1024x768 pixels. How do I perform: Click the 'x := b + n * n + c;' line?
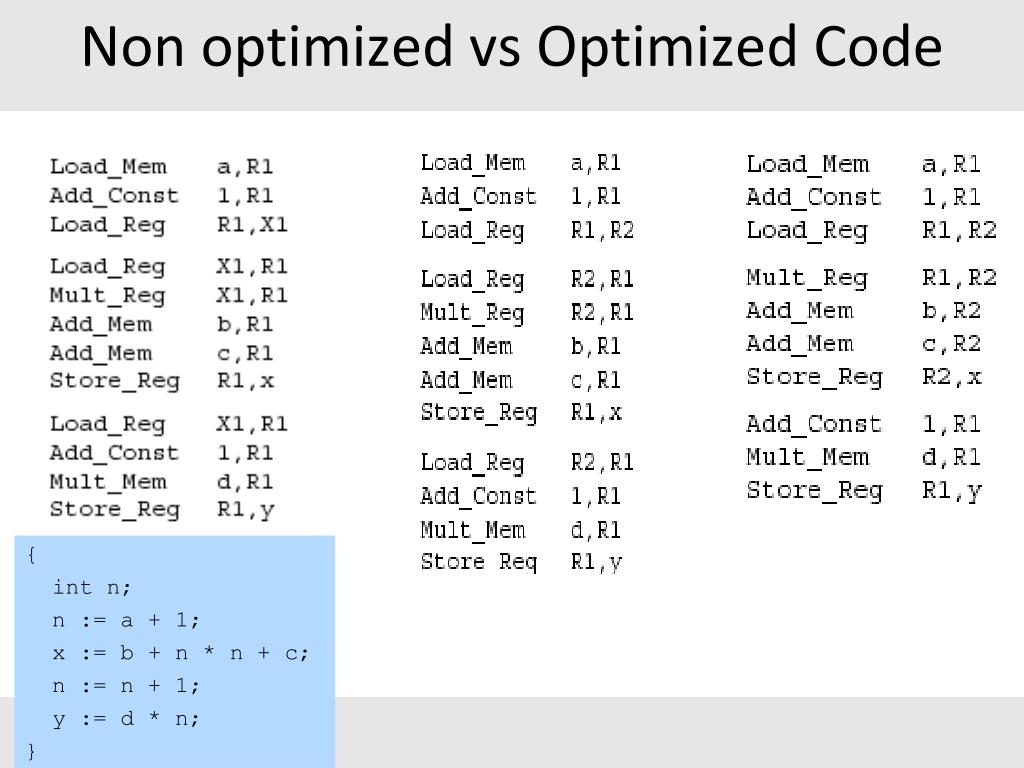[x=181, y=653]
